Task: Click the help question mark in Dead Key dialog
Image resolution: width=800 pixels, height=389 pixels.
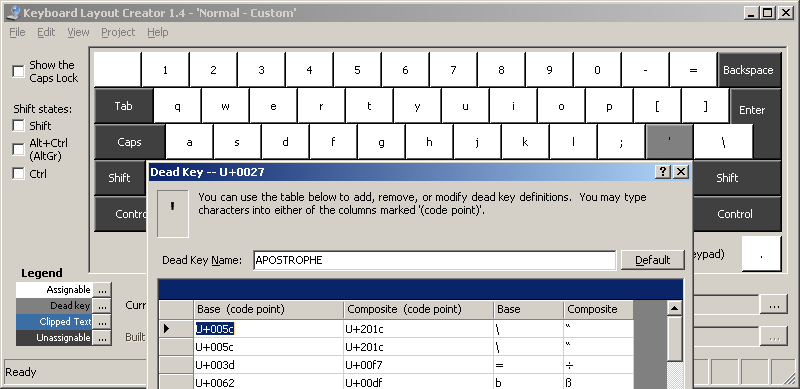Action: coord(662,172)
